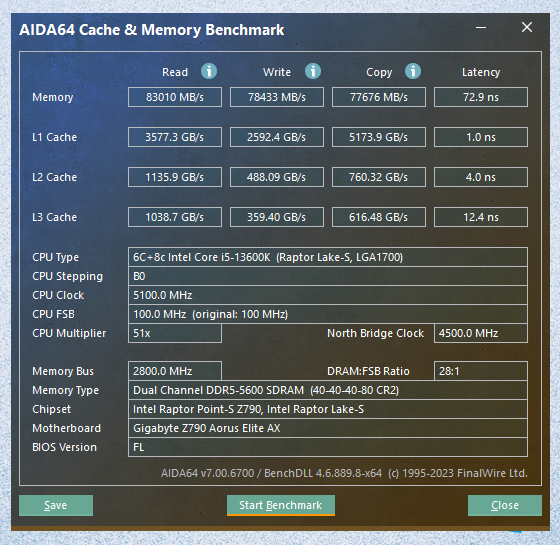
Task: Click the CPU Stepping field B0
Action: click(328, 276)
